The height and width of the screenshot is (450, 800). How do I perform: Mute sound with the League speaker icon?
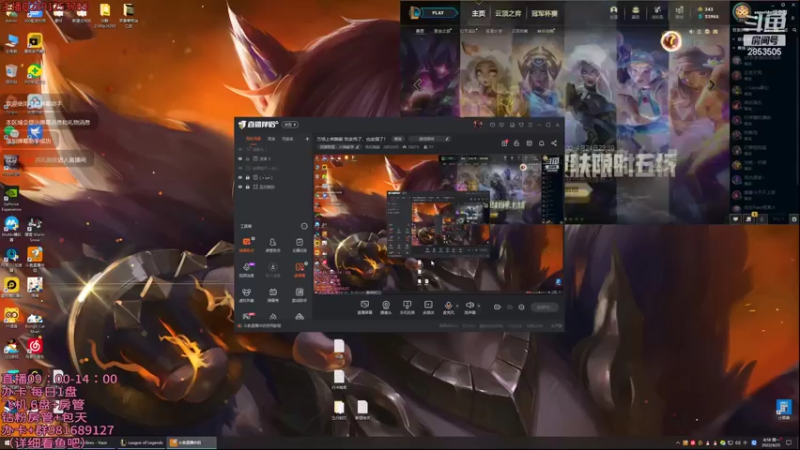point(691,32)
